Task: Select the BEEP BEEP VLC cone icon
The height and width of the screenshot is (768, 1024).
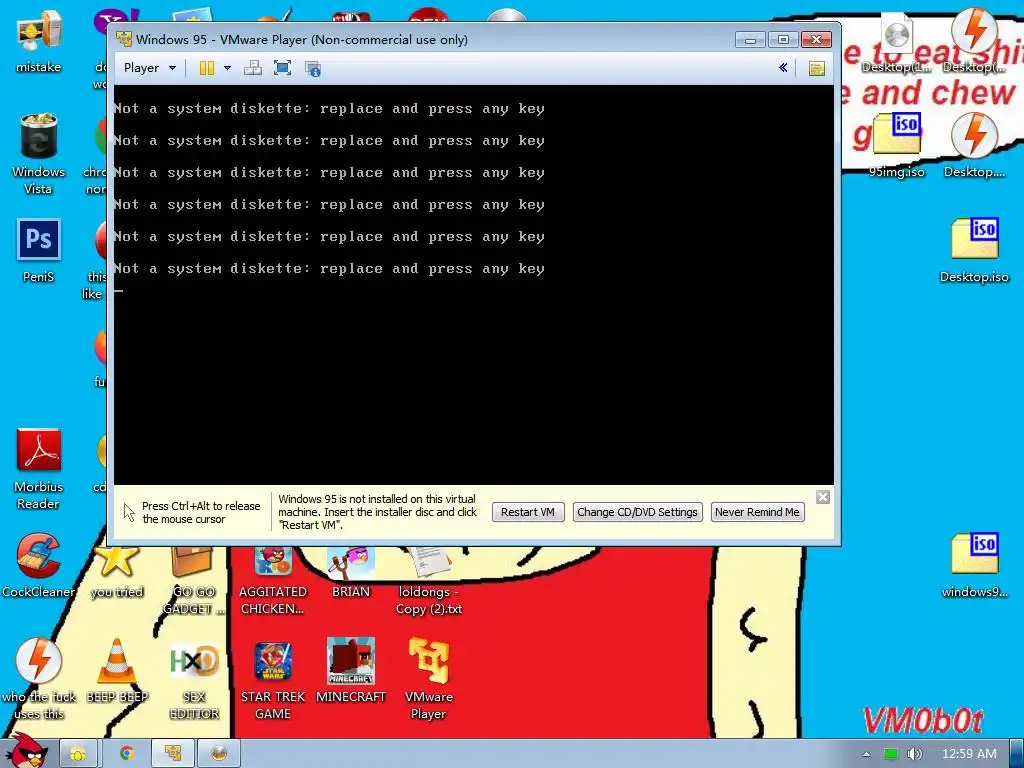Action: (x=117, y=671)
